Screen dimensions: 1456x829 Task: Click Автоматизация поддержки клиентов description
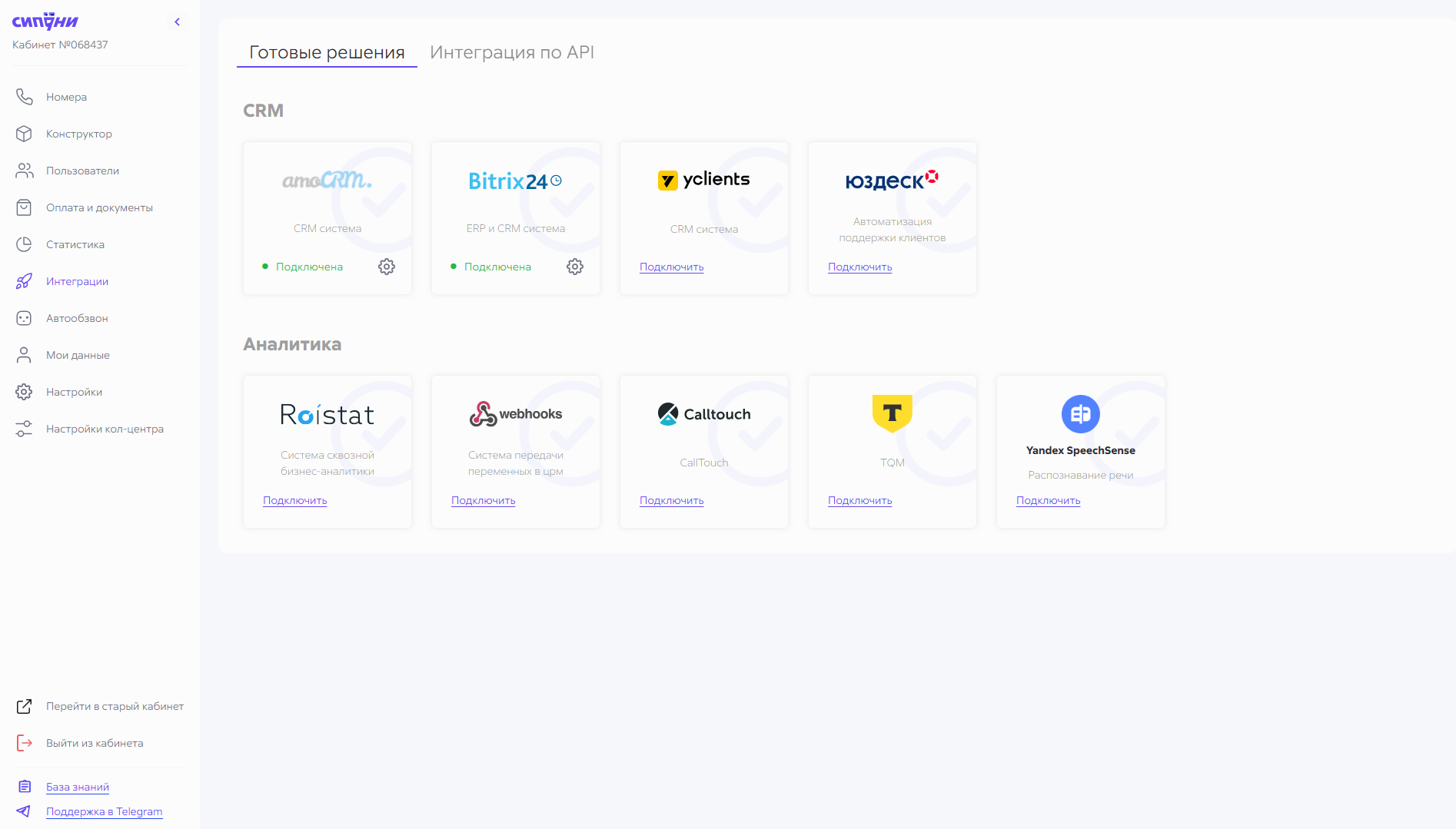coord(893,230)
